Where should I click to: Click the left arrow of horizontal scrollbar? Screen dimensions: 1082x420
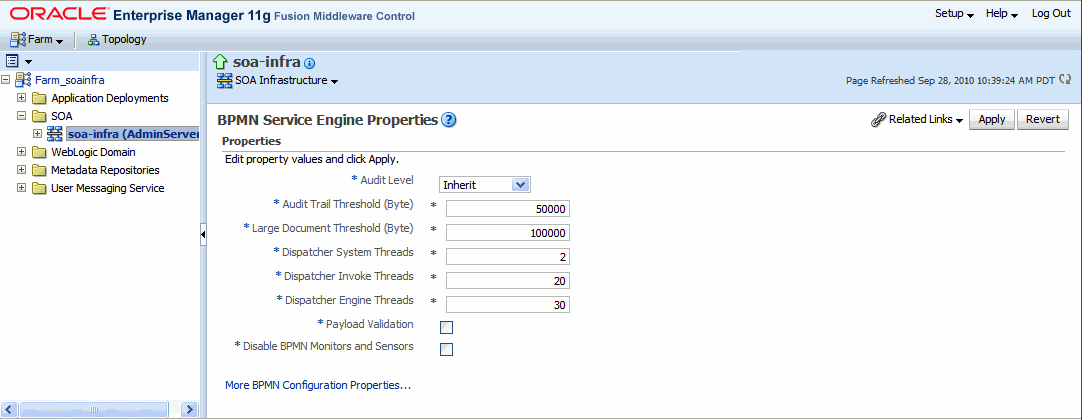coord(10,409)
